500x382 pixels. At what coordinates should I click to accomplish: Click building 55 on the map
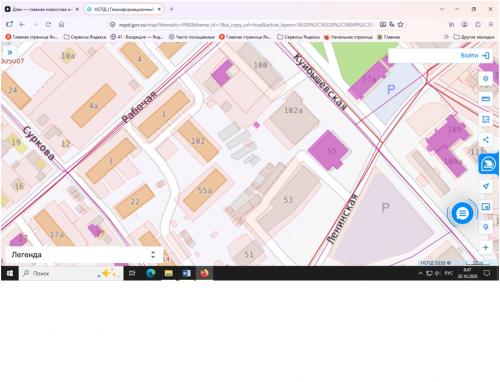click(x=329, y=150)
